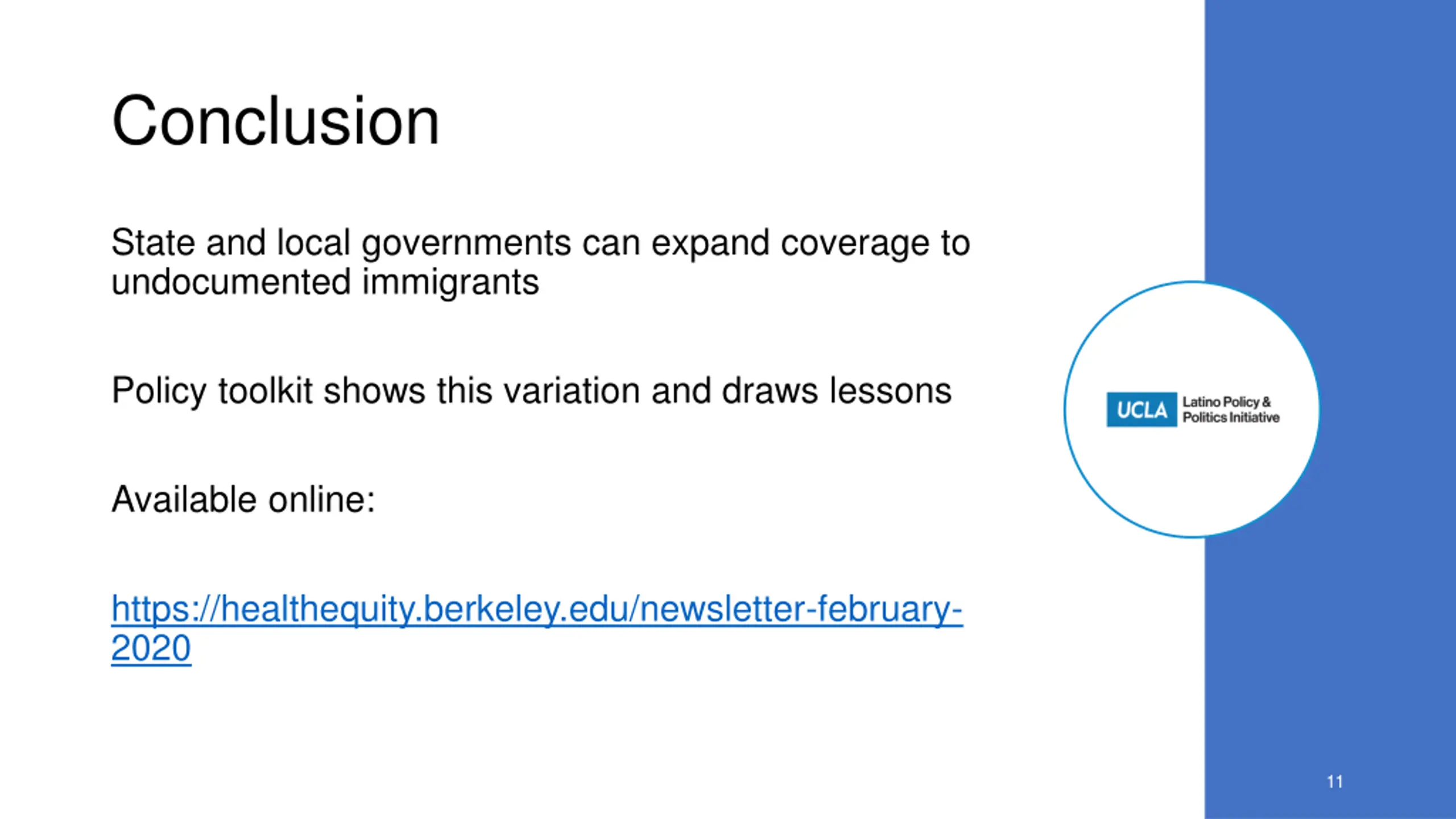Click slide number 11

pyautogui.click(x=1335, y=782)
